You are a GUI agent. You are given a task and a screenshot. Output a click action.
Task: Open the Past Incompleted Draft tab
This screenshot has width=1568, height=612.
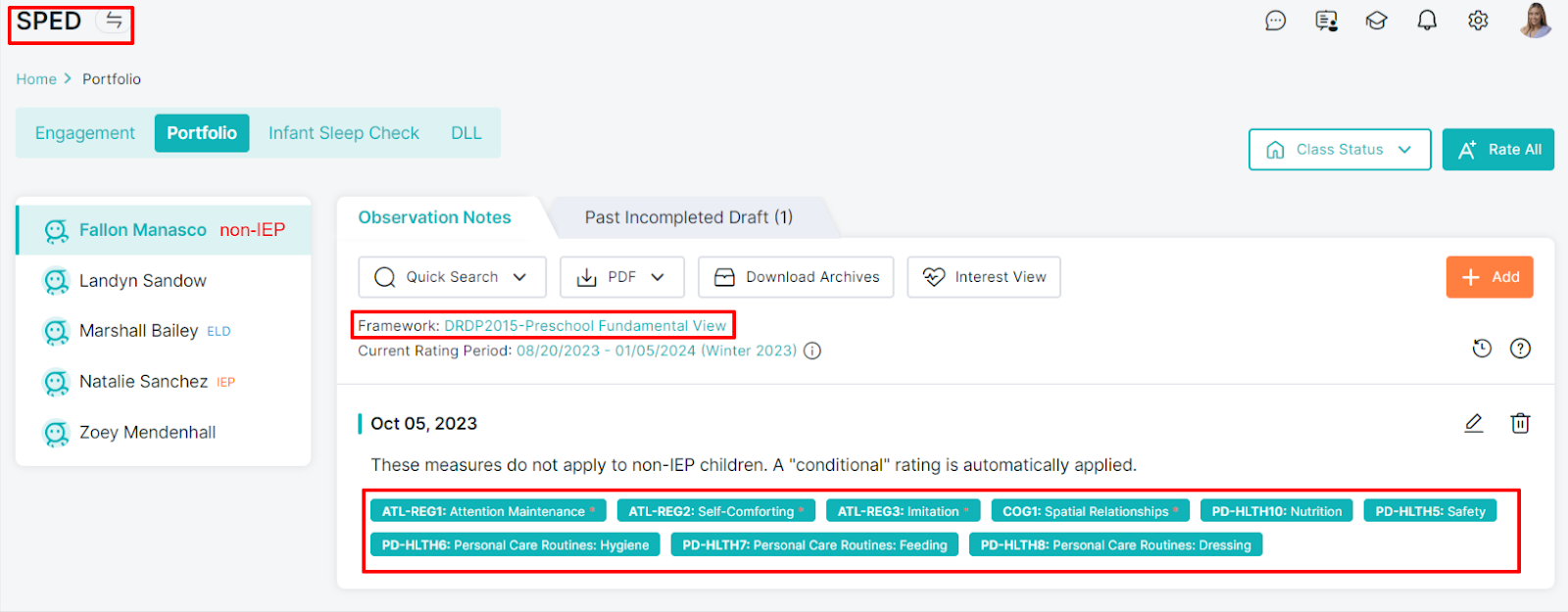[688, 217]
